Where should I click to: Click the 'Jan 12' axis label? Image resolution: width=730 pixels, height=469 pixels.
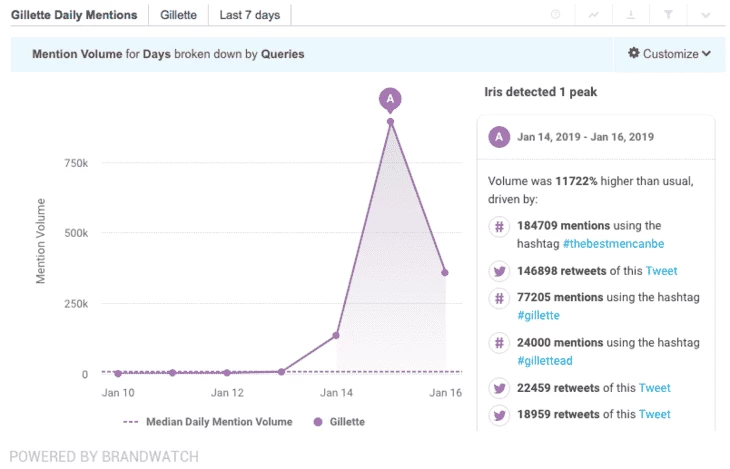[227, 393]
